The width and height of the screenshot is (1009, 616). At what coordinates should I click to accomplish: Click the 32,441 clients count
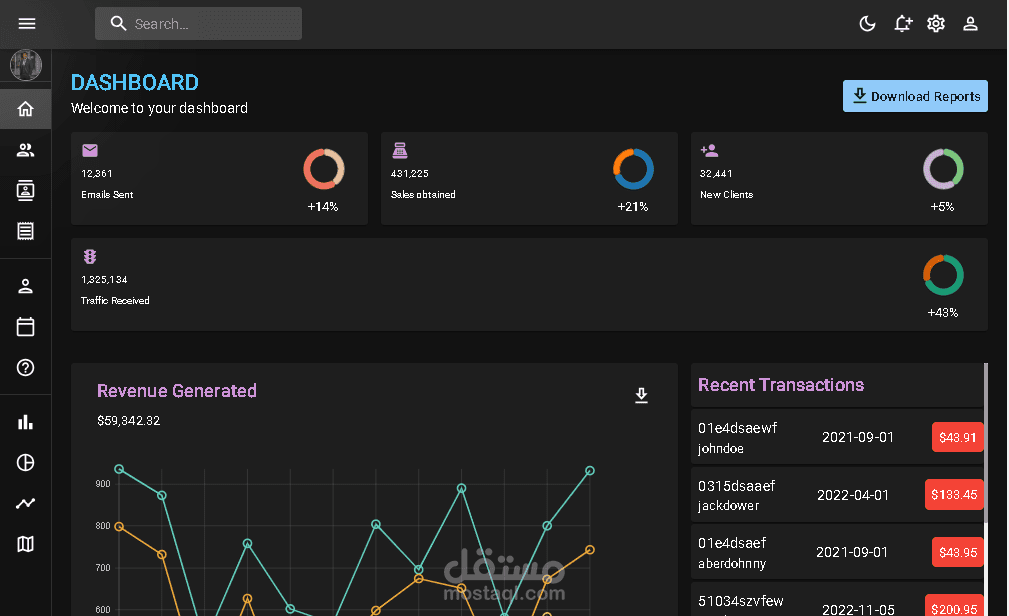[716, 174]
